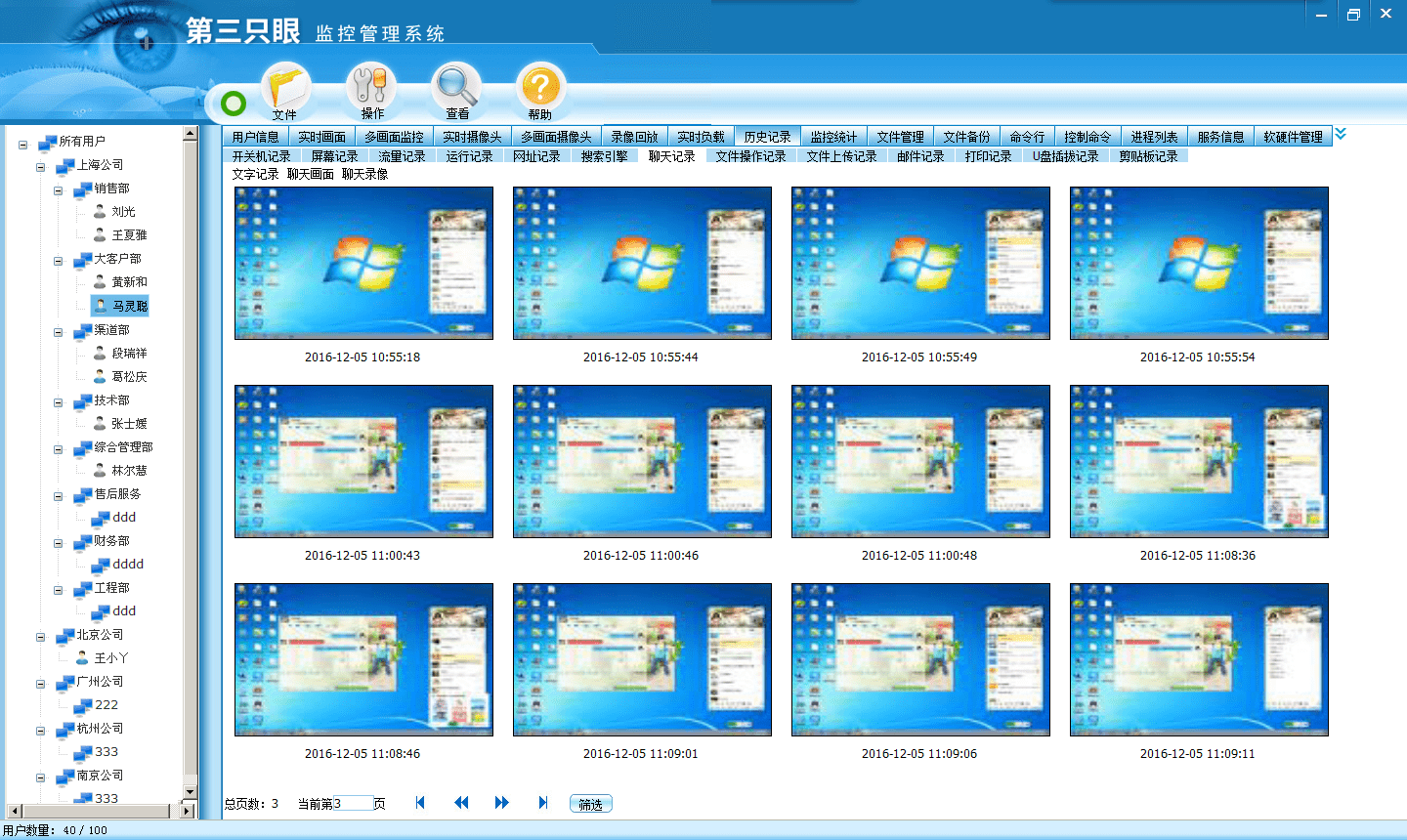This screenshot has width=1407, height=840.
Task: Open the 屏幕记录 sub-tab
Action: 335,156
